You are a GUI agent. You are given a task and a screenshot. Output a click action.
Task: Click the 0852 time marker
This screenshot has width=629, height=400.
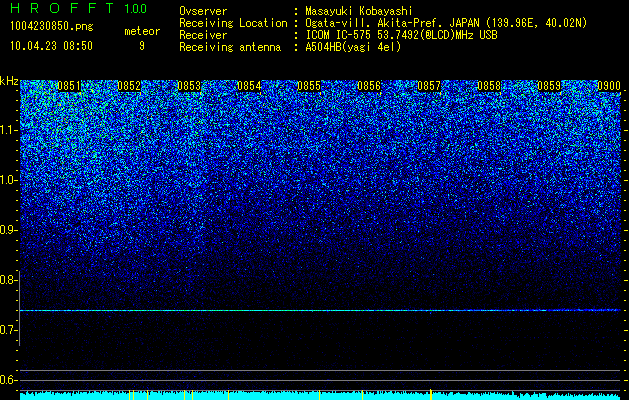coord(129,86)
